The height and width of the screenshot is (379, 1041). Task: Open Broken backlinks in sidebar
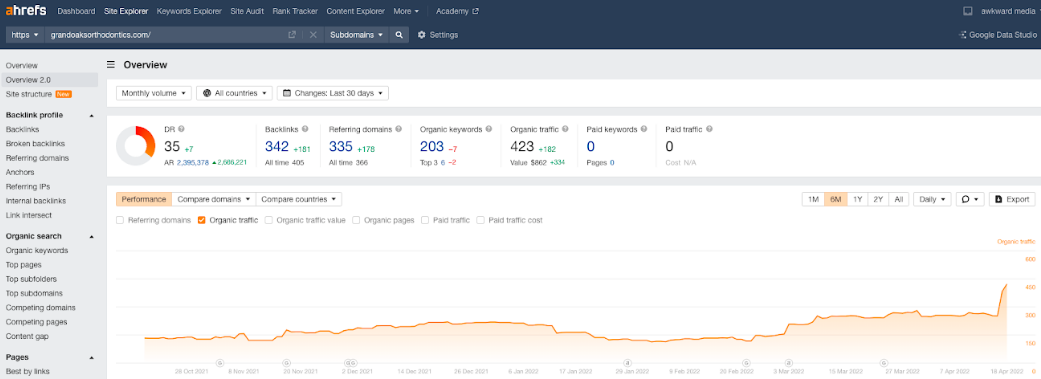point(35,144)
